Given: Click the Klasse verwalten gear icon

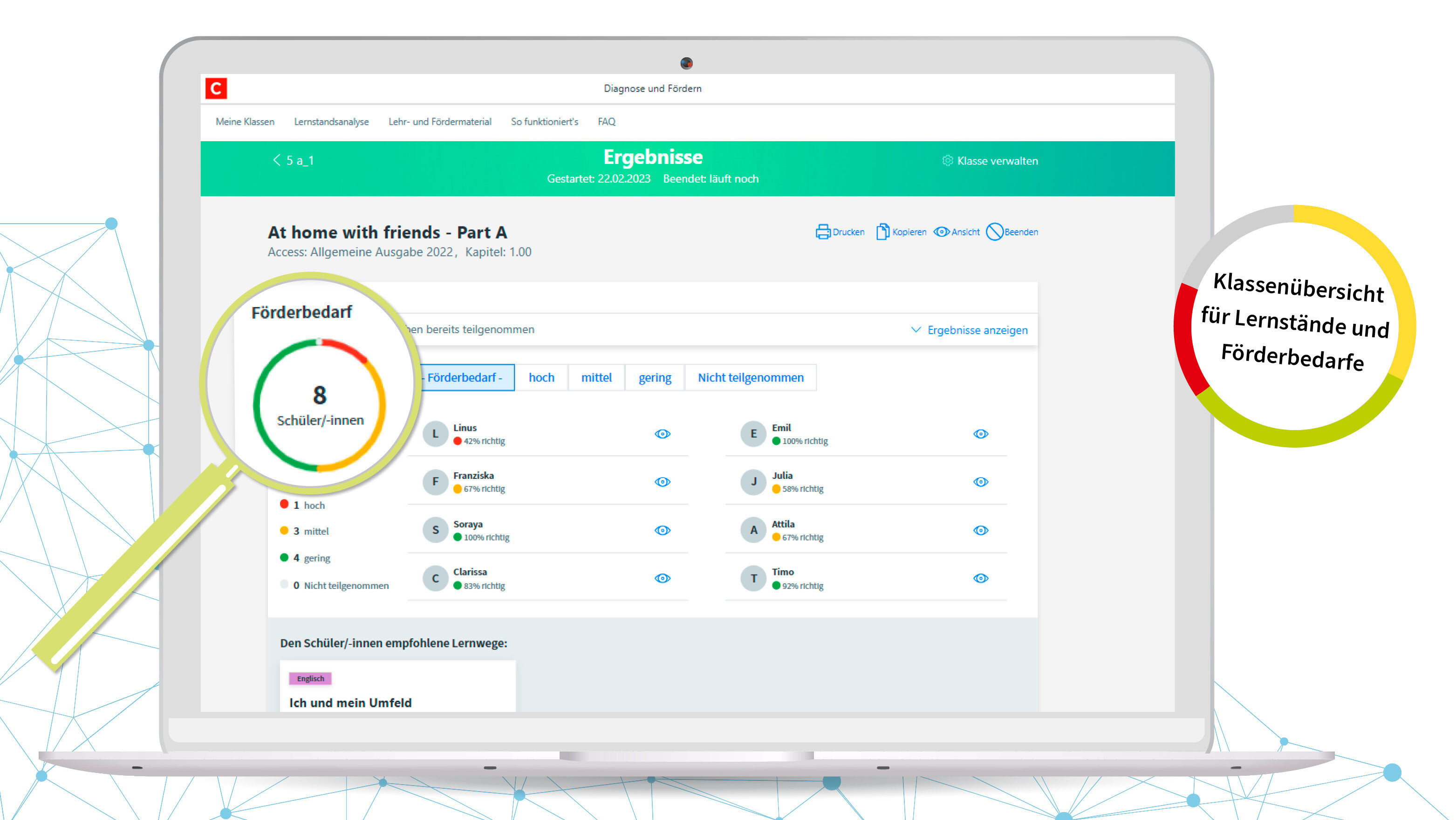Looking at the screenshot, I should (948, 161).
